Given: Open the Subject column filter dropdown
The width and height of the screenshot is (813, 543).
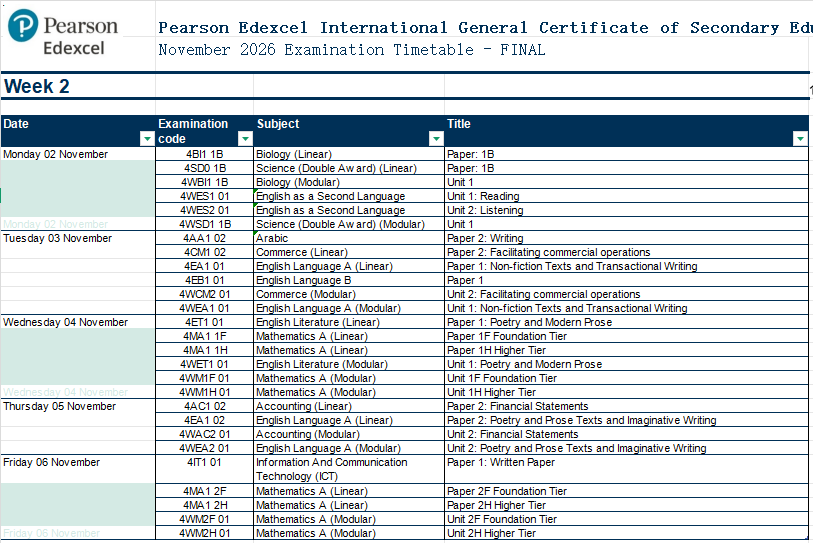Looking at the screenshot, I should [x=436, y=138].
